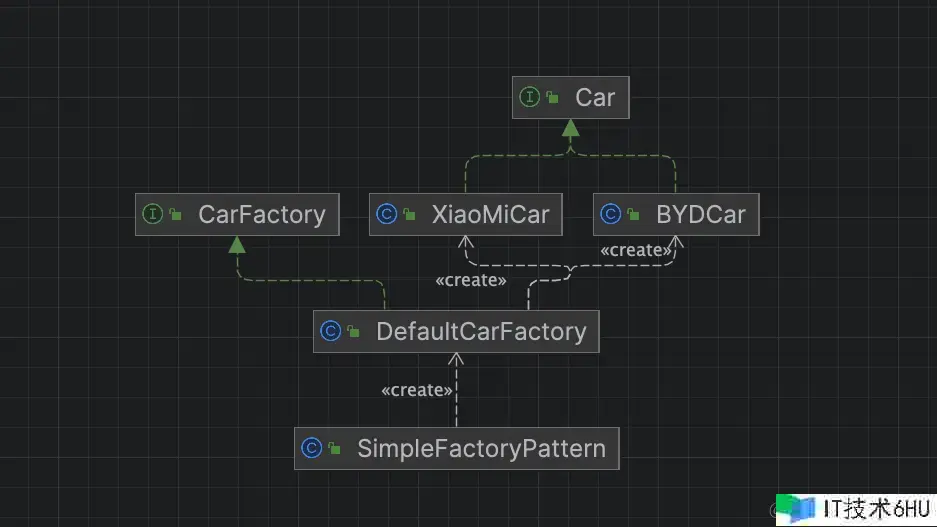Screen dimensions: 937x527
Task: Click the green visibility icon beside SimpleFactoryPattern
Action: click(335, 449)
